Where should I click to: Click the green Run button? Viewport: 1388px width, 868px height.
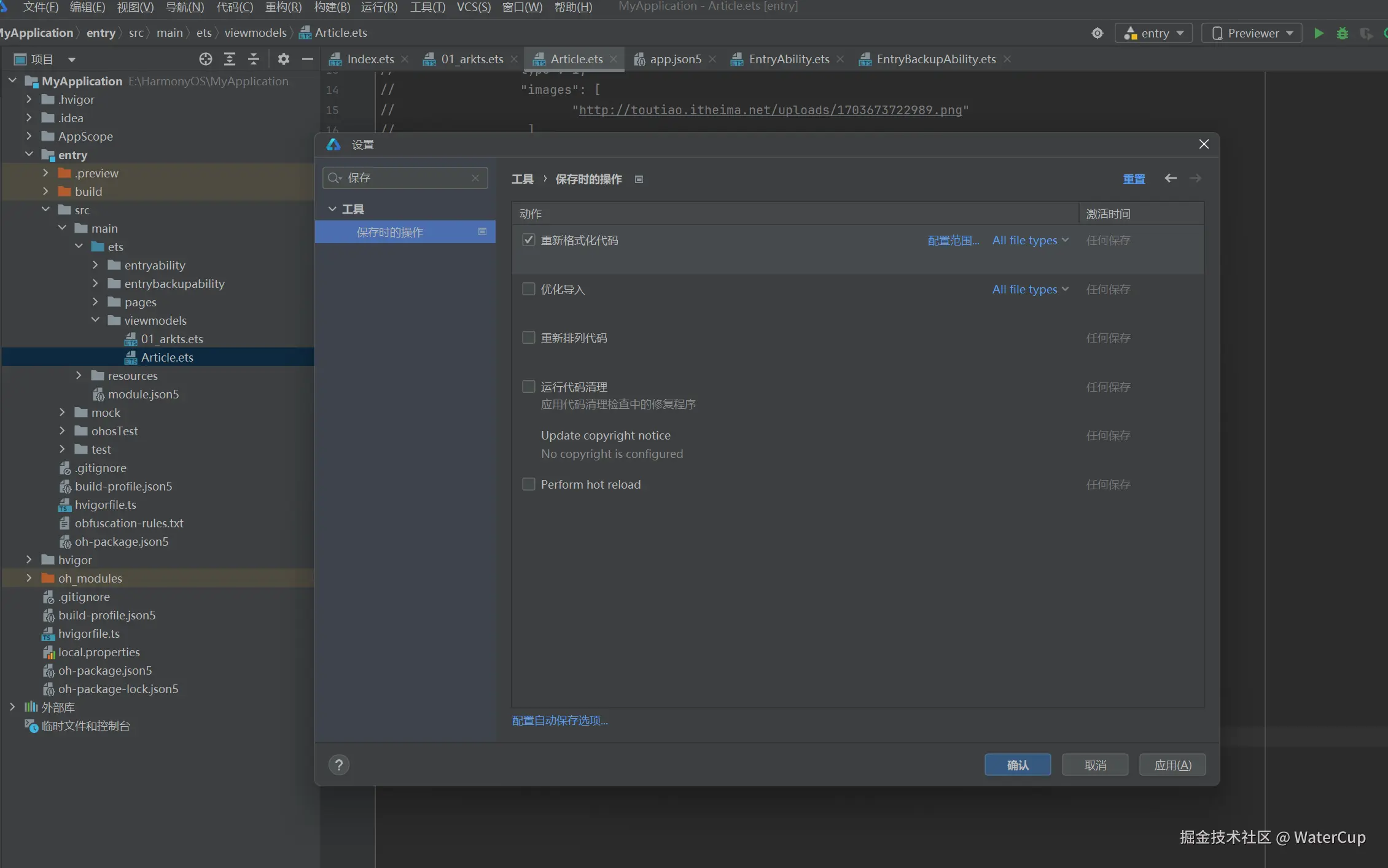pyautogui.click(x=1318, y=33)
